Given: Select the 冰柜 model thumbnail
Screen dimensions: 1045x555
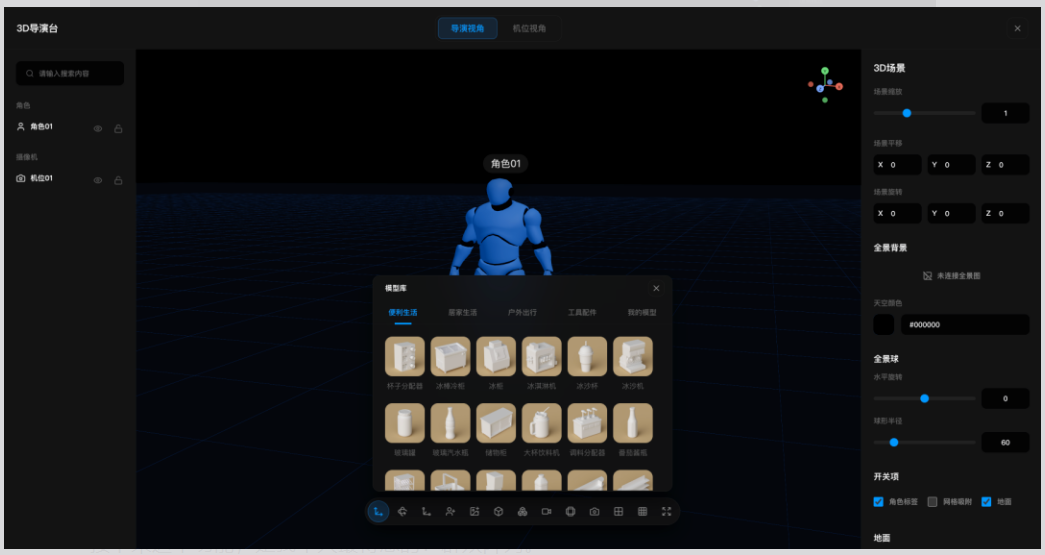Looking at the screenshot, I should [496, 356].
